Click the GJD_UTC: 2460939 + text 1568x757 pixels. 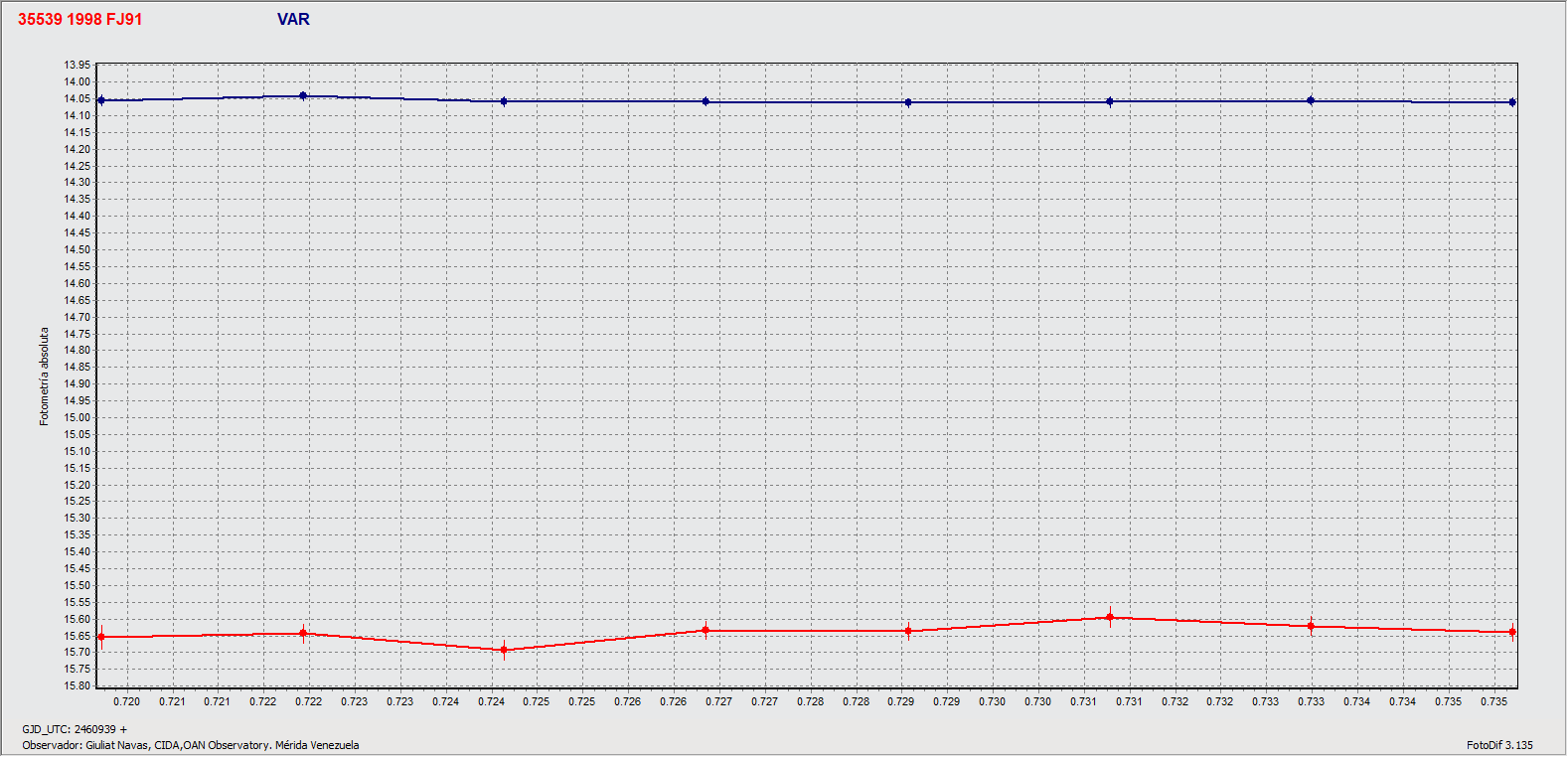tap(75, 729)
